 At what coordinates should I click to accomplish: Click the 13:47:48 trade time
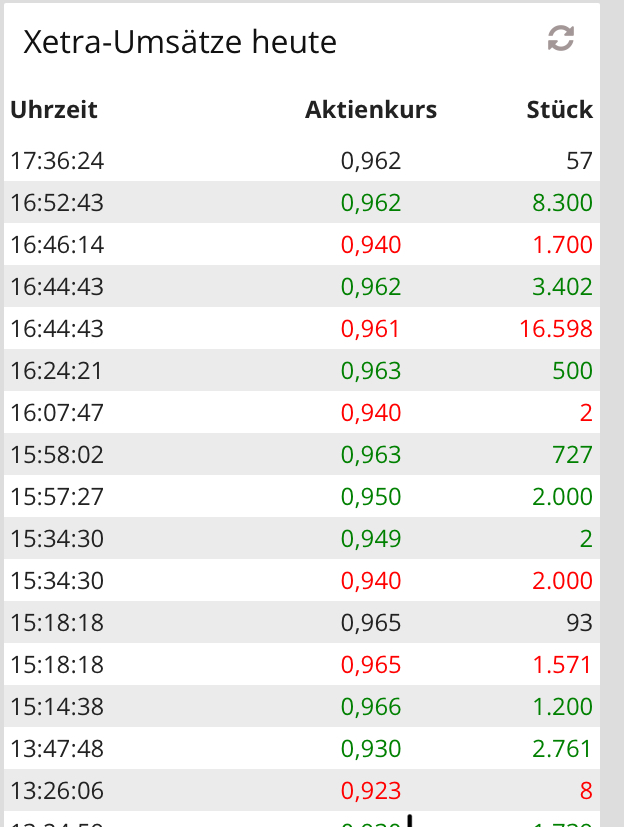[57, 749]
